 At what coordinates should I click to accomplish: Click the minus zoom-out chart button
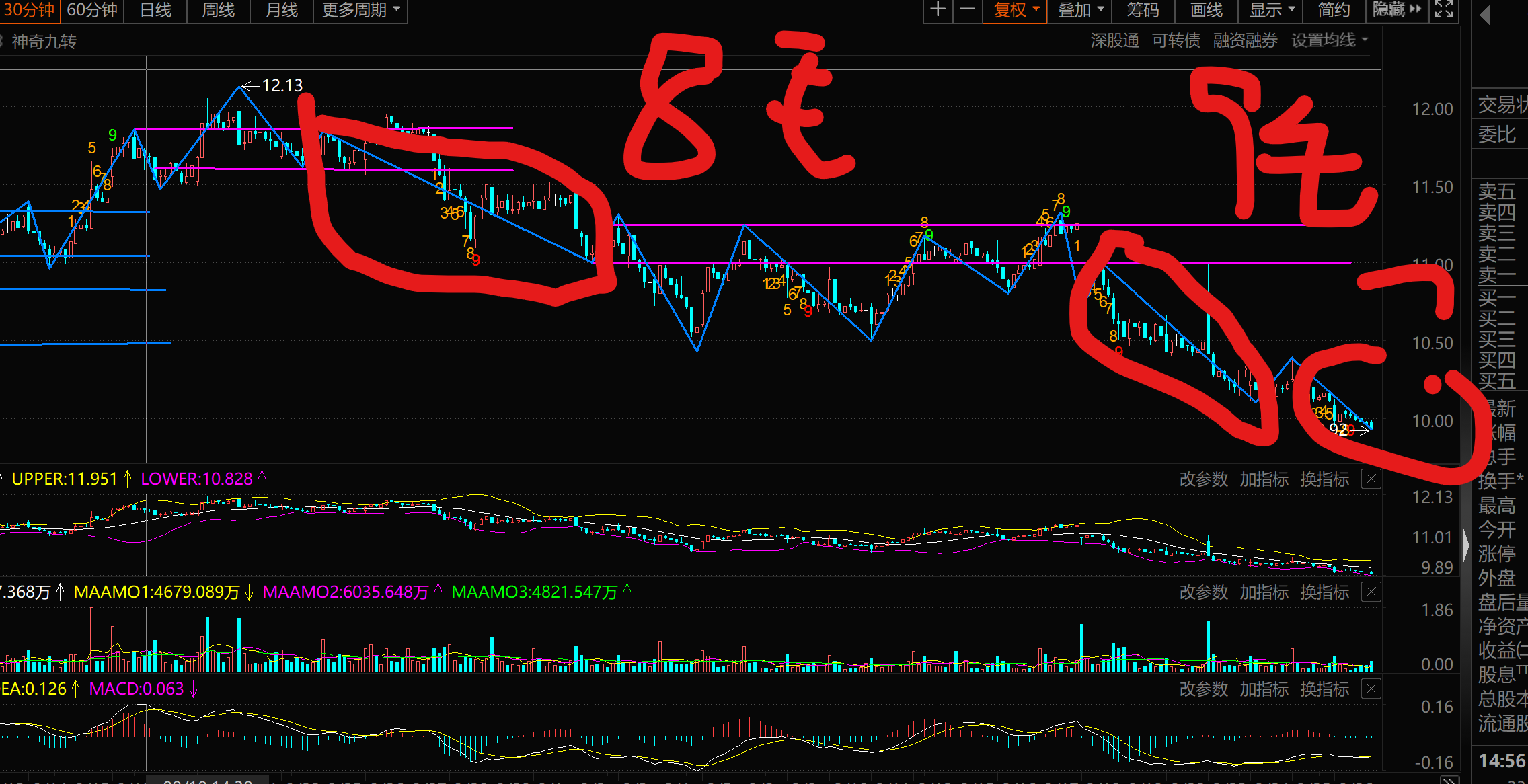click(967, 10)
